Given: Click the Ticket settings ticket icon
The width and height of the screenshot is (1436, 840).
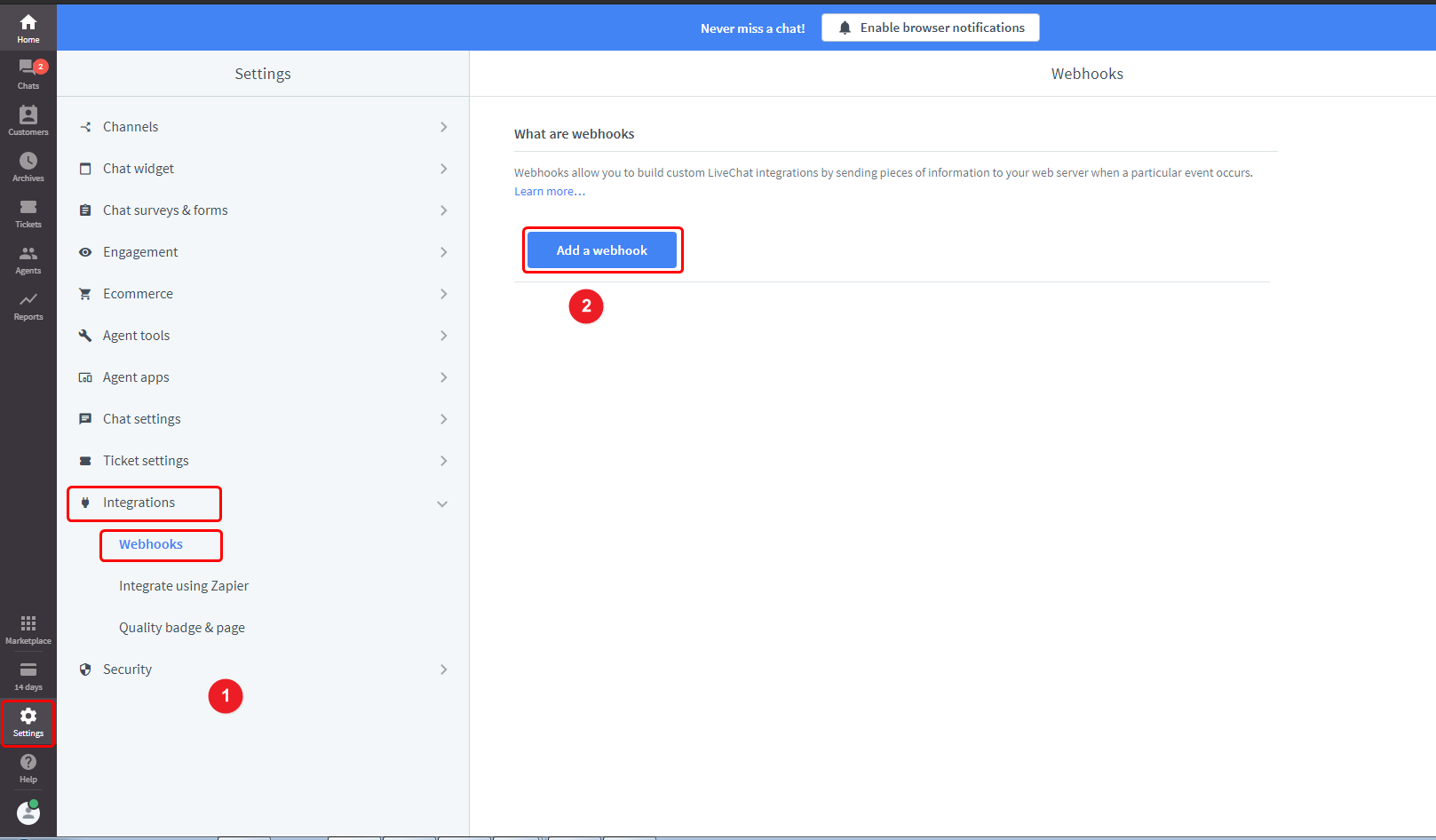Looking at the screenshot, I should (85, 461).
